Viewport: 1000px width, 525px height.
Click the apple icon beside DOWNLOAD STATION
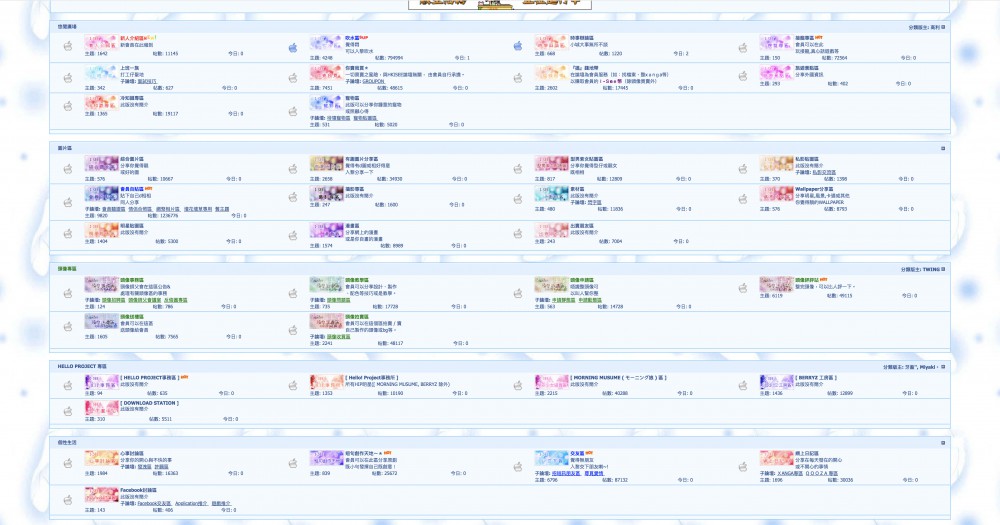68,411
